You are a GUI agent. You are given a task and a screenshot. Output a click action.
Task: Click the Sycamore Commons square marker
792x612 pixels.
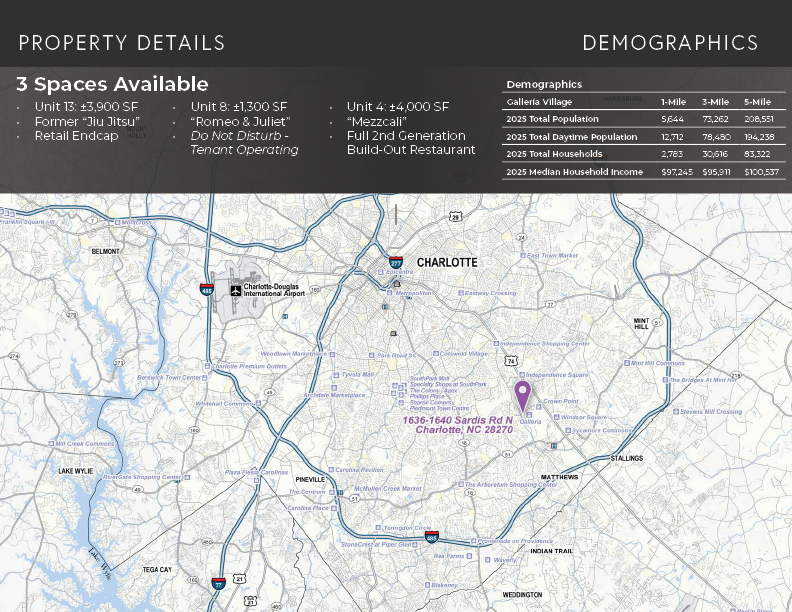click(x=568, y=431)
